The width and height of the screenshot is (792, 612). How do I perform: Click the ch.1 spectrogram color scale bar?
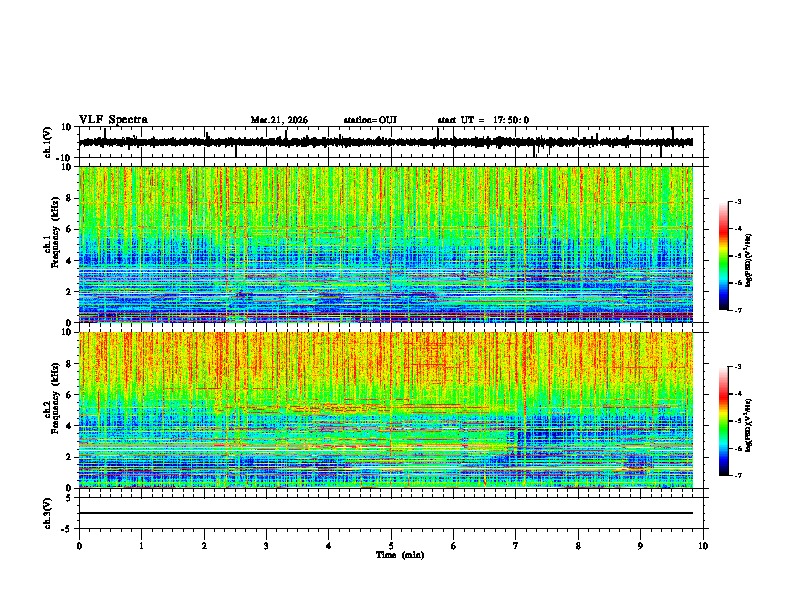[724, 256]
